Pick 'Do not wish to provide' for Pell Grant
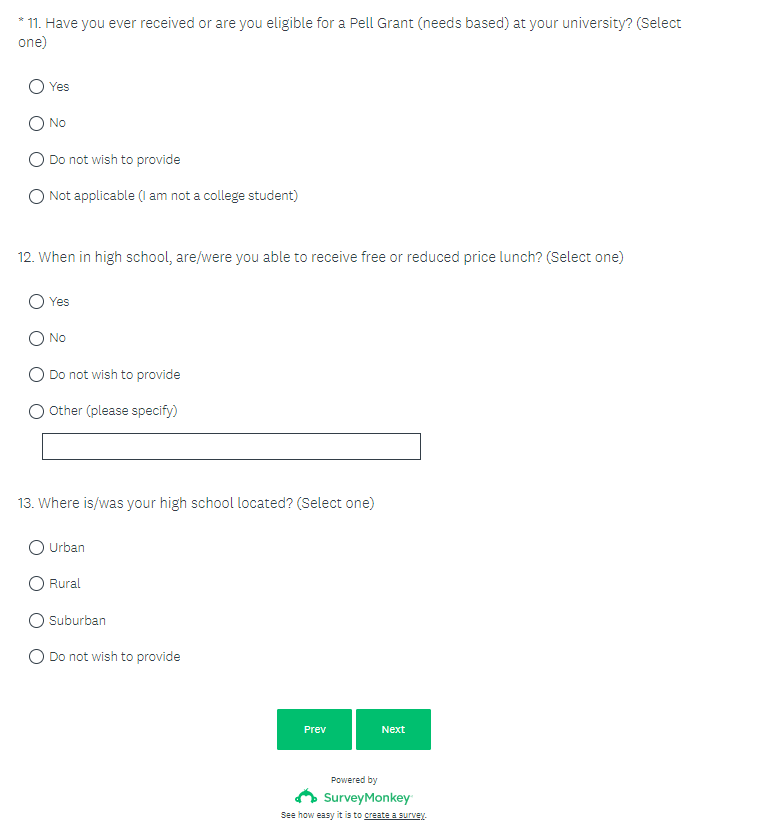Viewport: 758px width, 834px height. (x=37, y=160)
